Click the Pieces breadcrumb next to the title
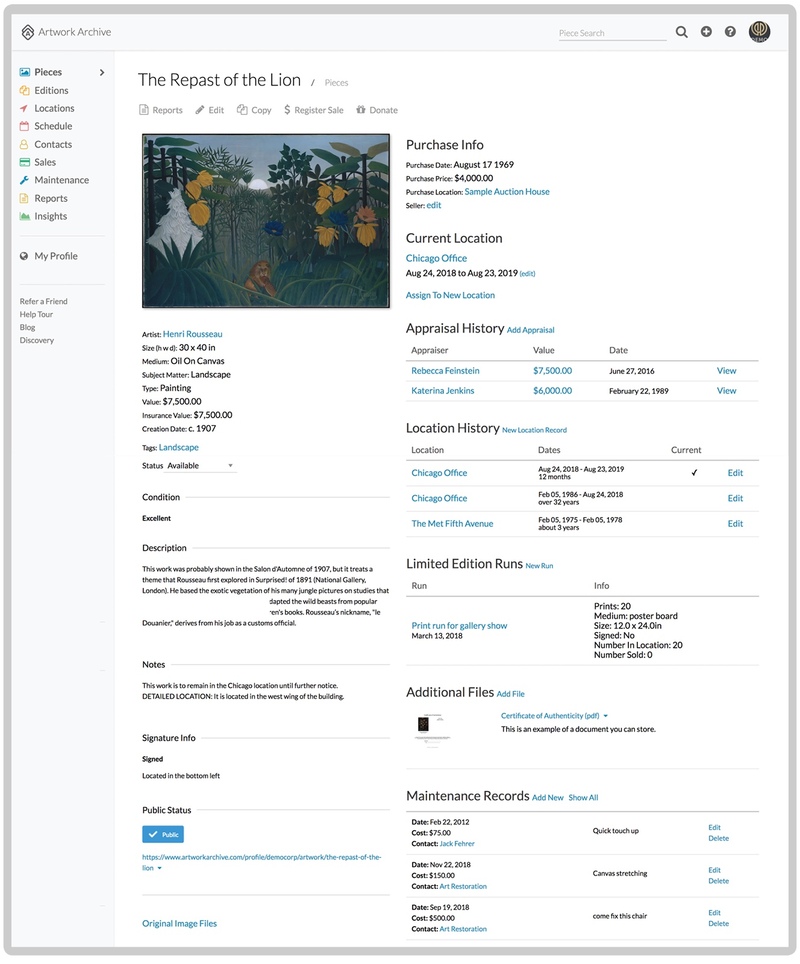800x964 pixels. 336,83
